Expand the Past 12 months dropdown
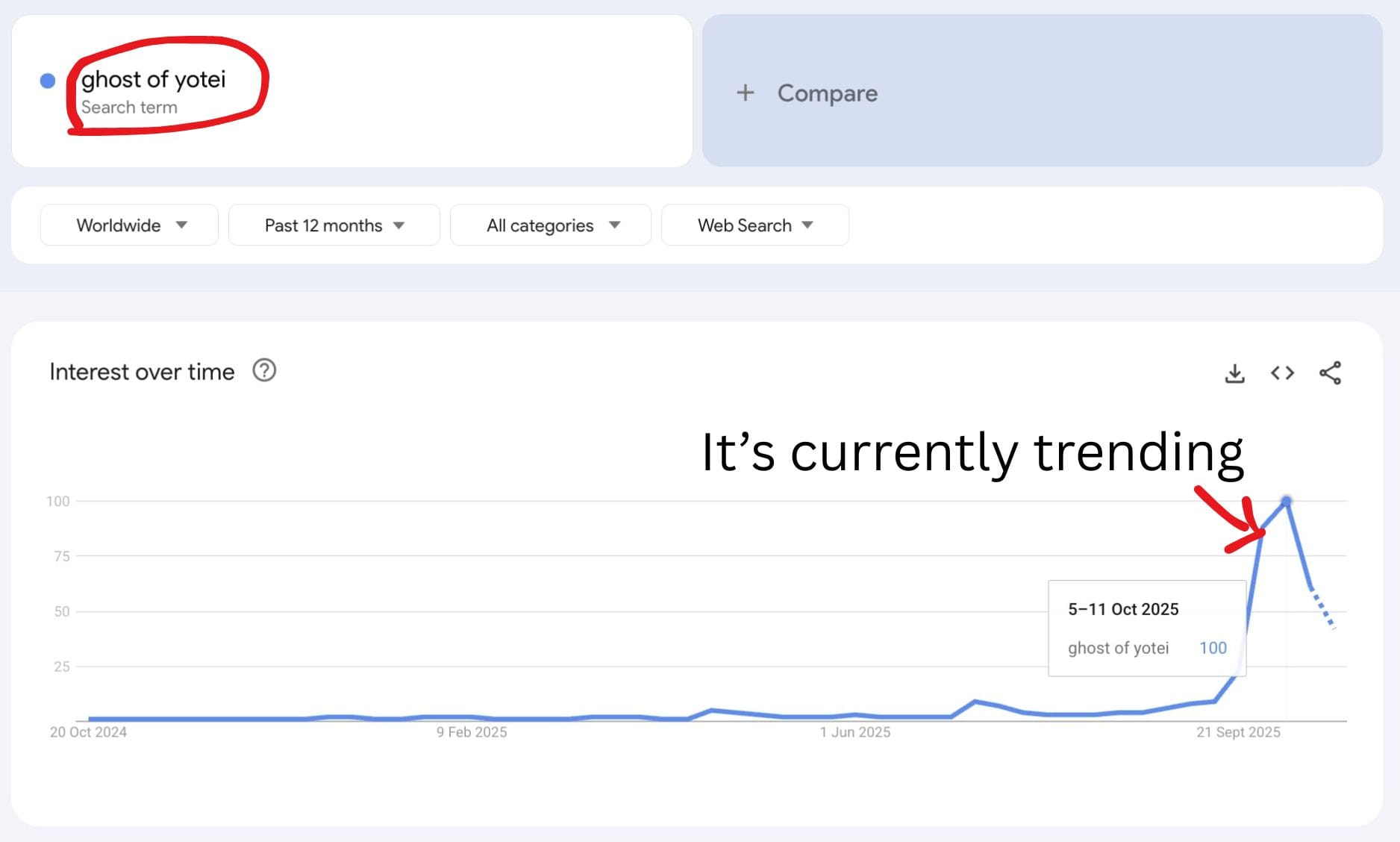This screenshot has height=842, width=1400. point(334,225)
